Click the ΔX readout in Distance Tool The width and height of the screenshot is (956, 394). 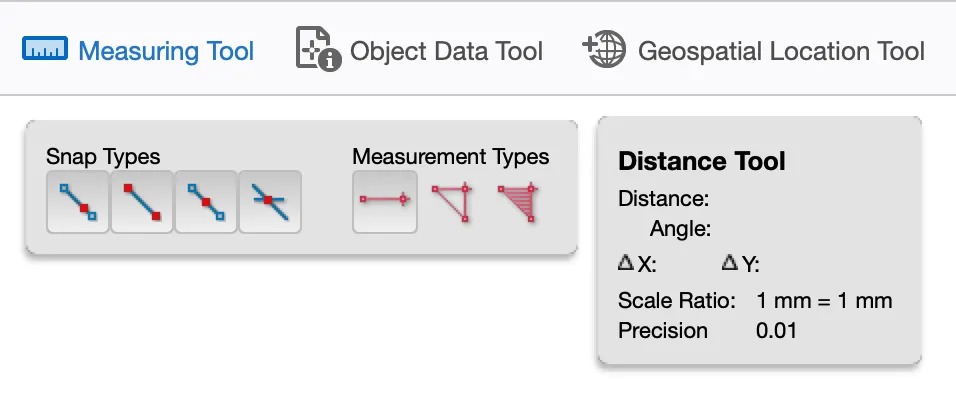(637, 264)
